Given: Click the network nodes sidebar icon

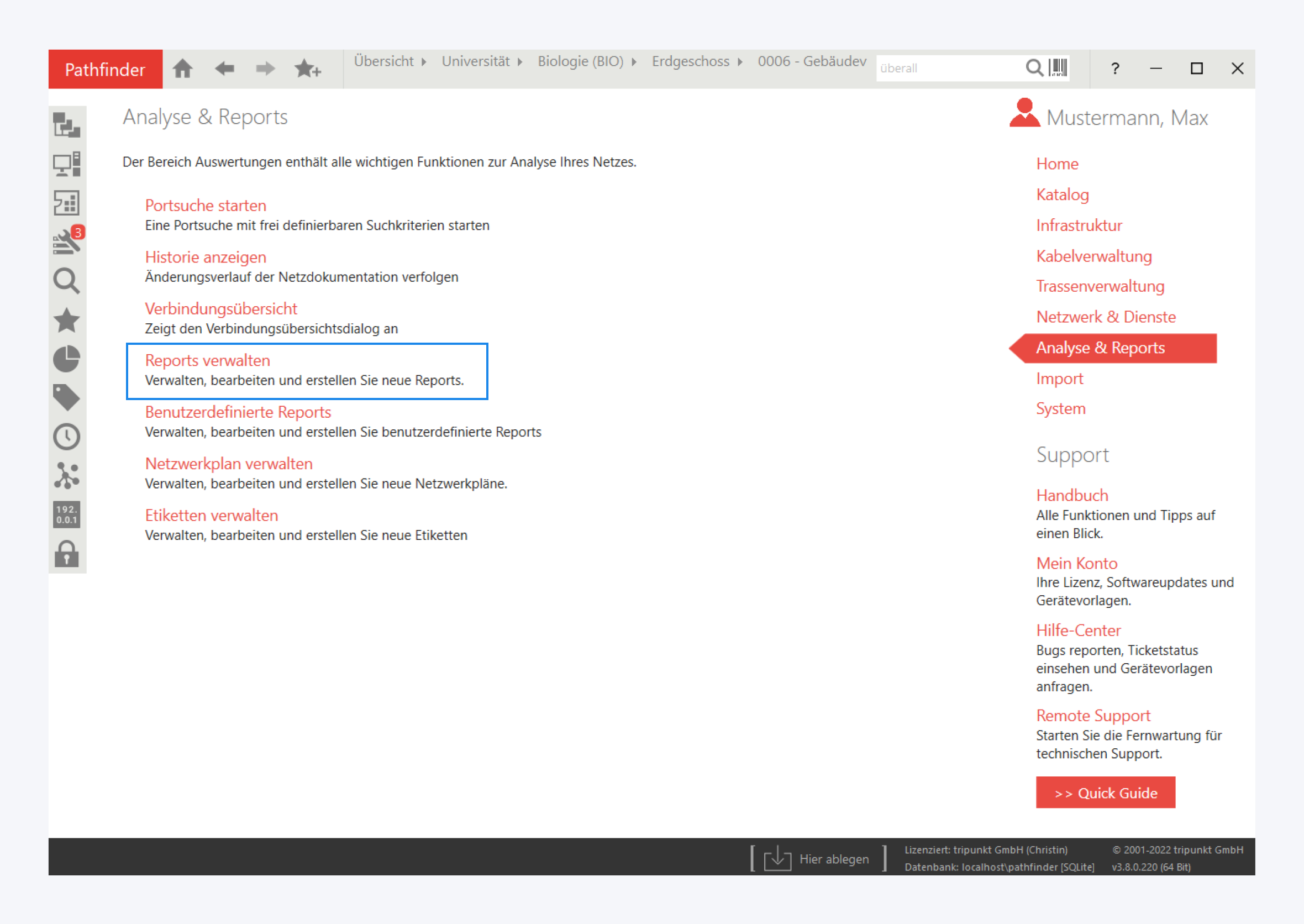Looking at the screenshot, I should click(x=66, y=476).
